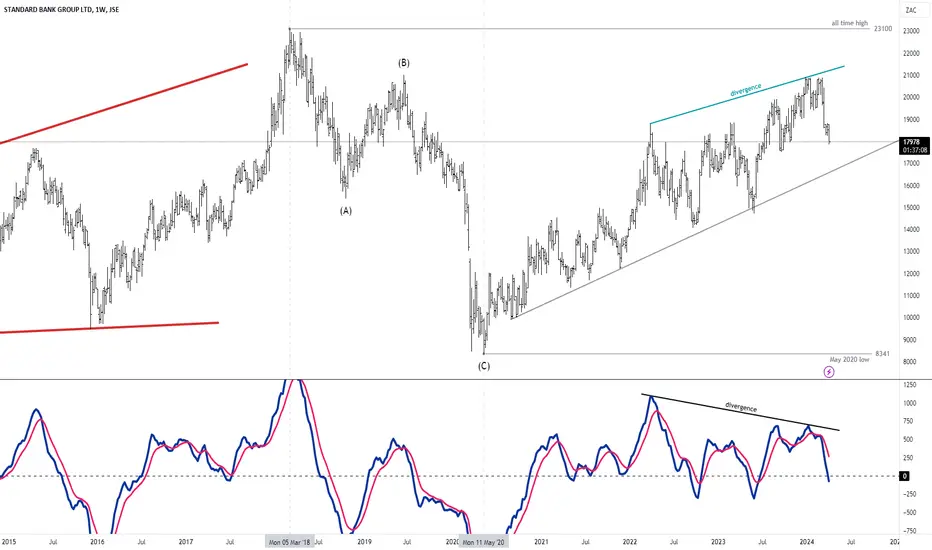Image resolution: width=932 pixels, height=550 pixels.
Task: Click the 1000 indicator axis label
Action: pos(910,403)
